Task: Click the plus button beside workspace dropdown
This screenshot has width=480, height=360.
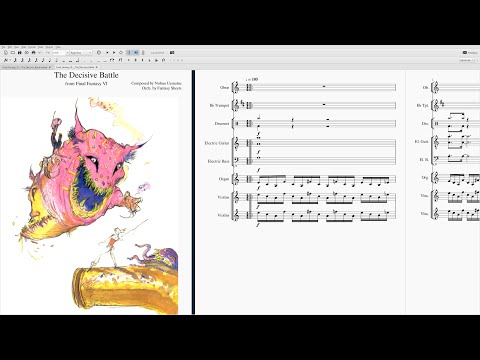Action: (x=477, y=60)
